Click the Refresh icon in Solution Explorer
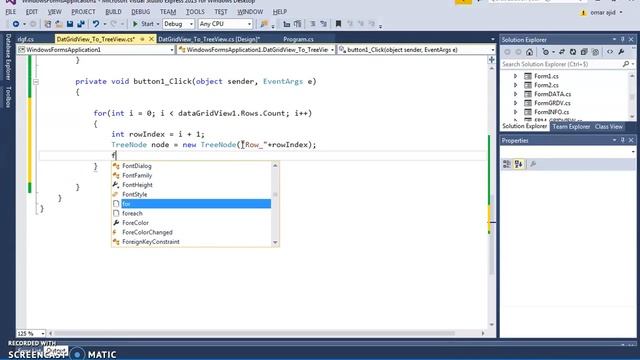This screenshot has width=640, height=360. tap(573, 52)
